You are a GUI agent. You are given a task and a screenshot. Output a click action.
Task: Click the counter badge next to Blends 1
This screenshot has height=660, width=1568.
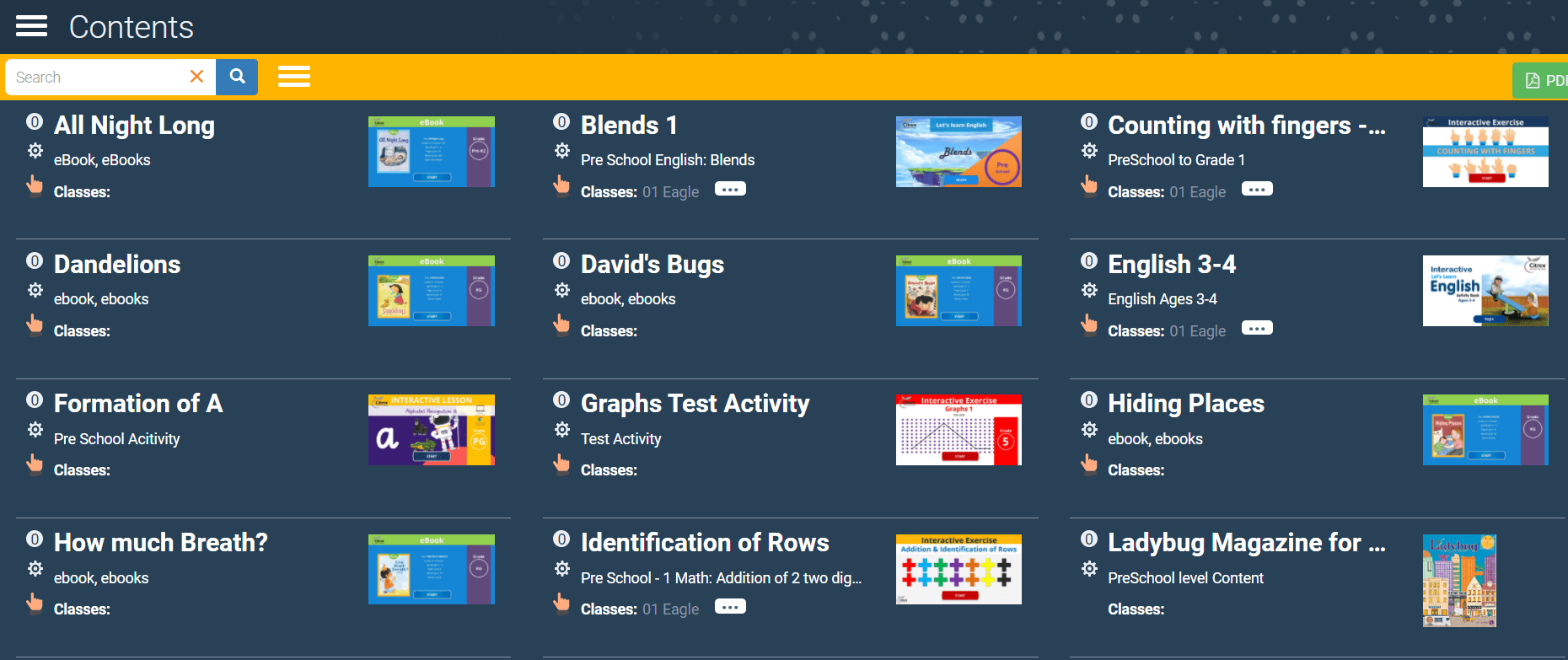click(561, 121)
